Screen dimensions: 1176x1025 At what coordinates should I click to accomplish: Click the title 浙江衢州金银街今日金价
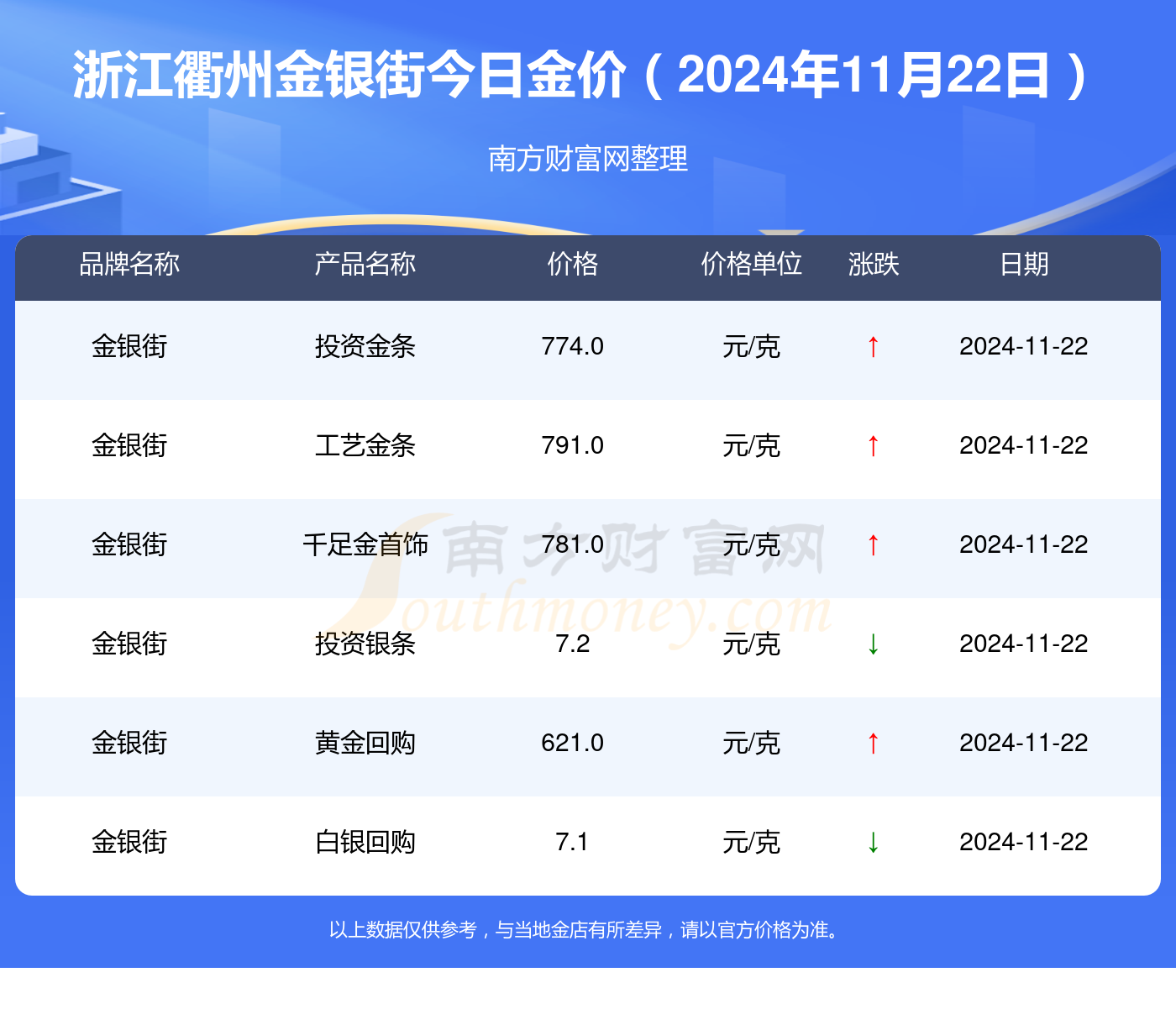tap(350, 75)
